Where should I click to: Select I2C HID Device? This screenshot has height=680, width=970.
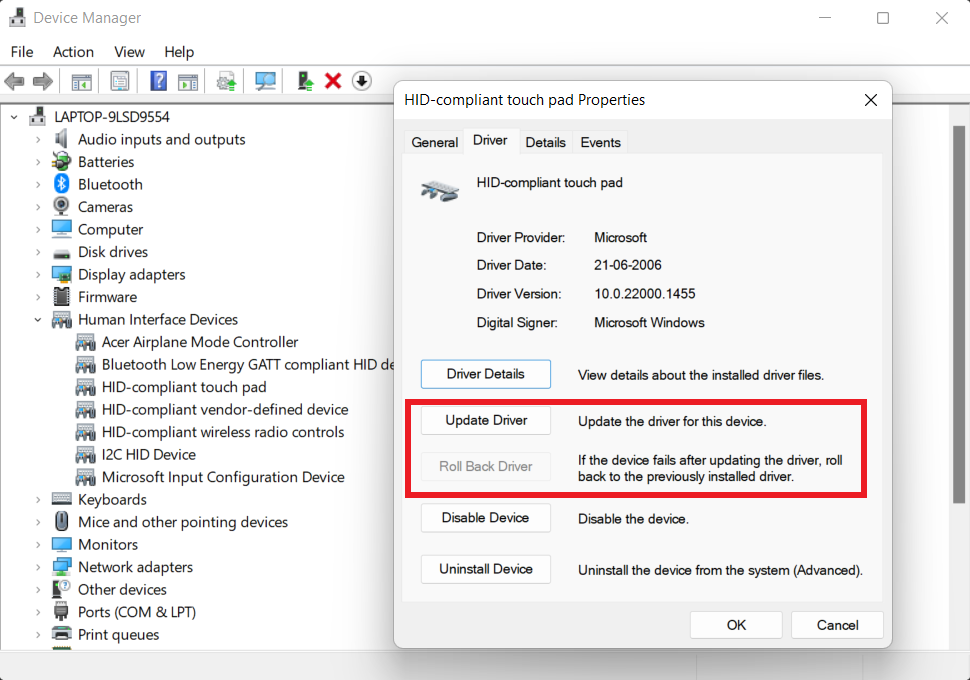coord(148,454)
